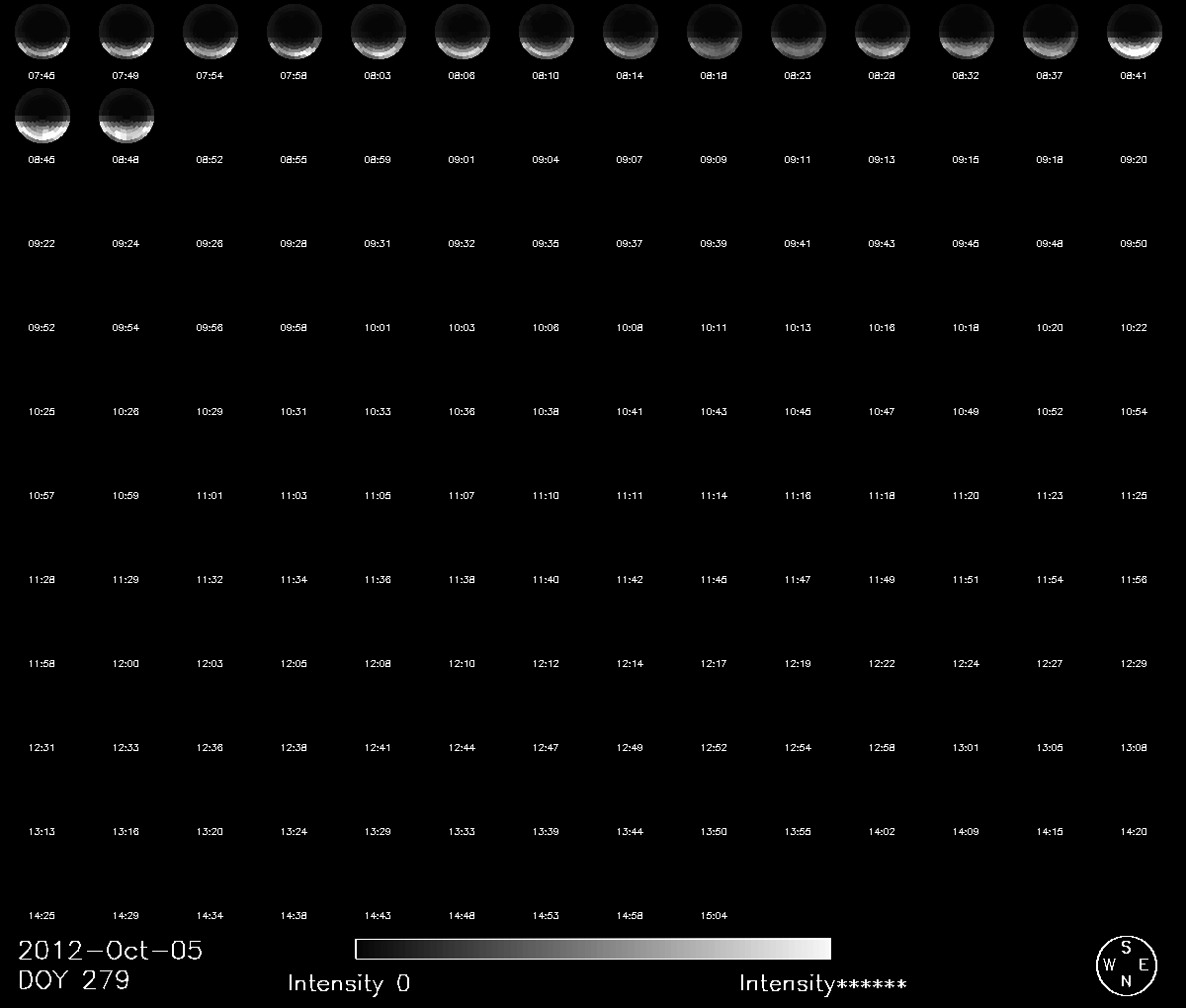Screen dimensions: 1186x1008
Task: Select the 10:57 time label
Action: coord(42,495)
